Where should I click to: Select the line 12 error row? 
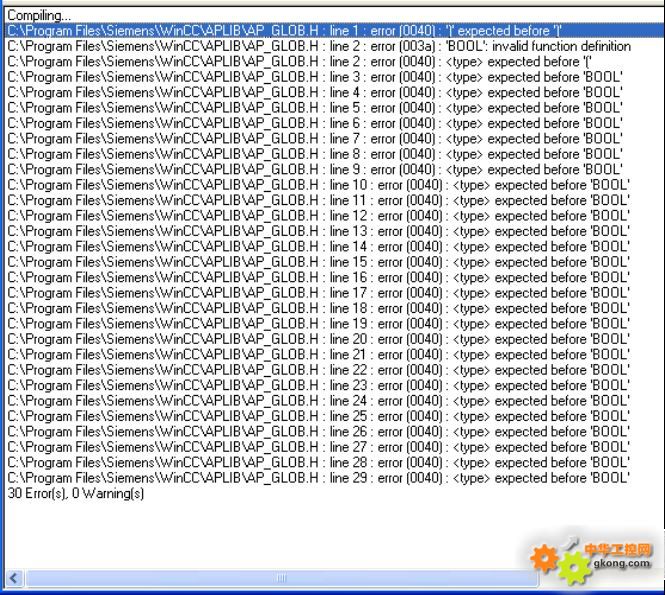click(319, 215)
